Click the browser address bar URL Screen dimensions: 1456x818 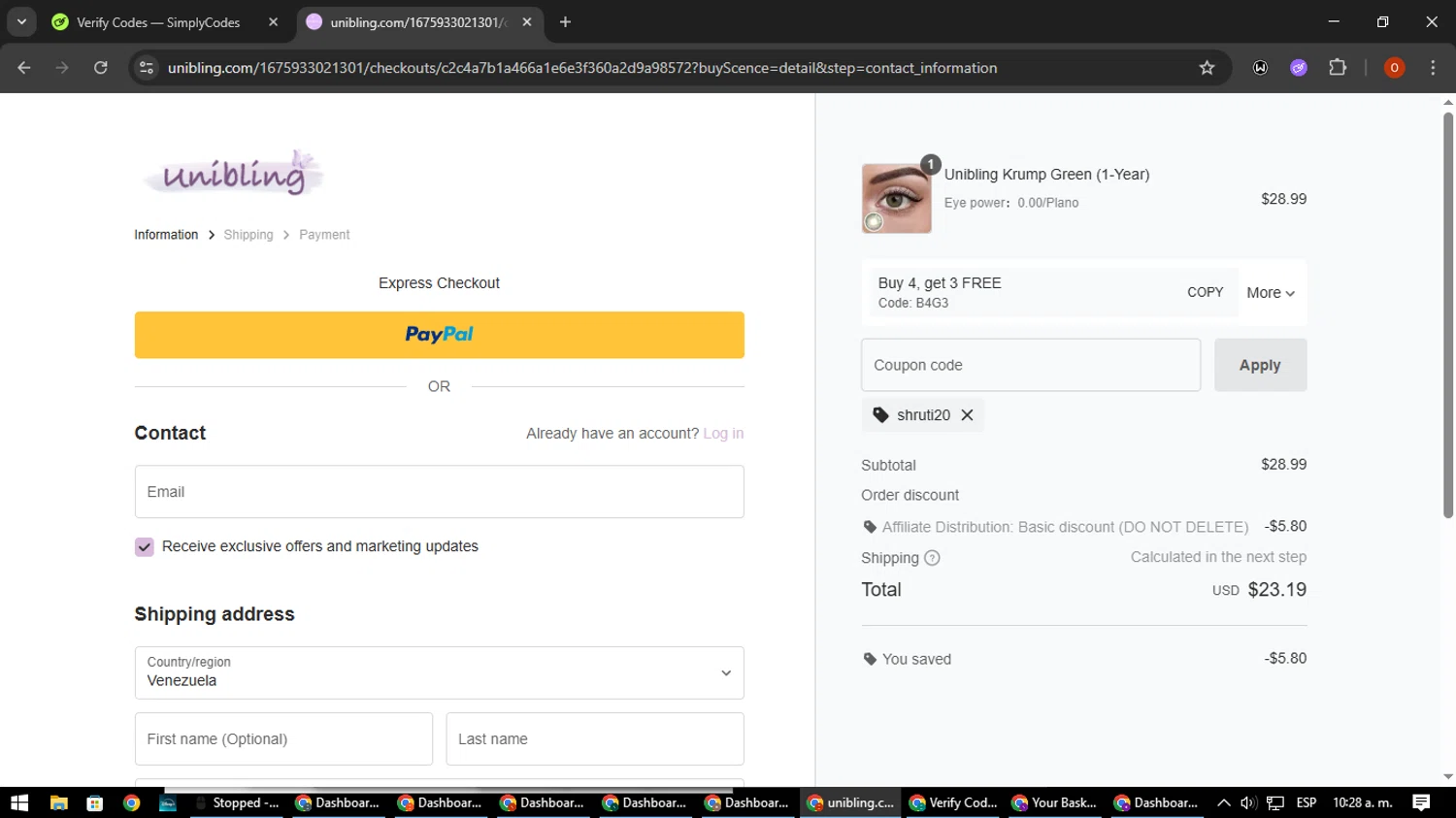coord(582,68)
